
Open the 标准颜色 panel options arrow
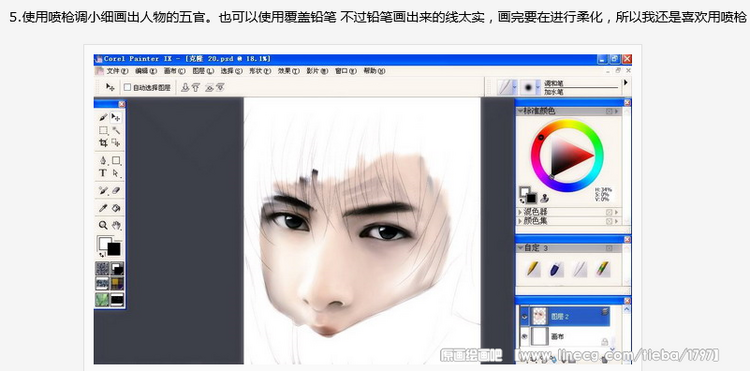(617, 111)
